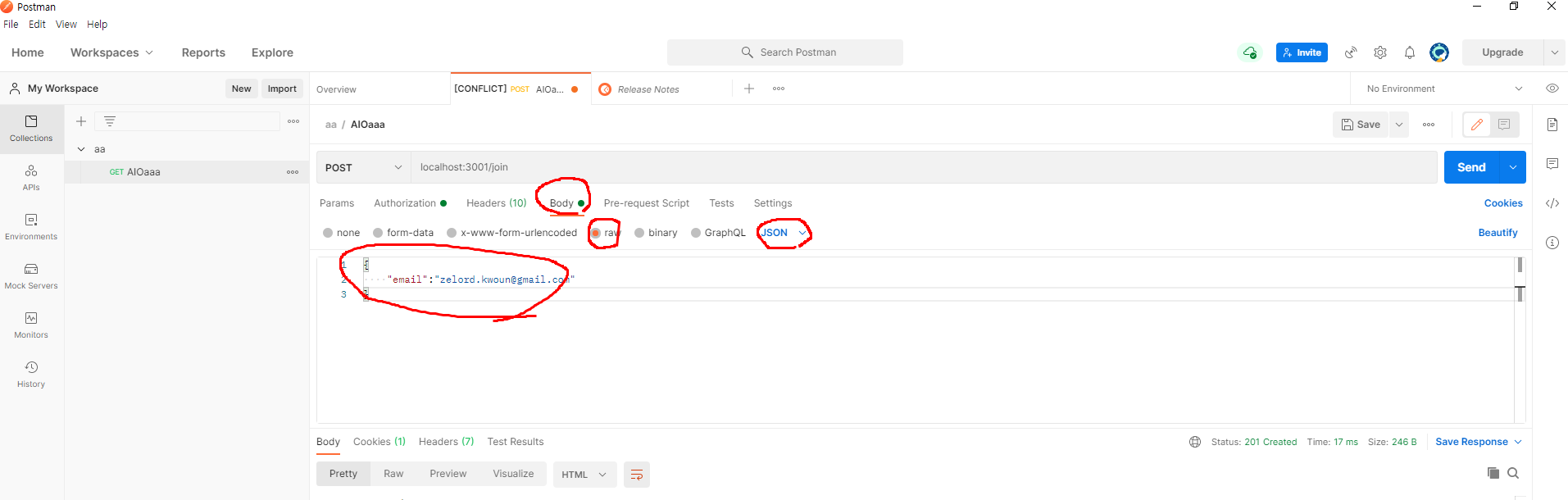The image size is (1568, 500).
Task: Click the Search Postman box
Action: point(785,52)
